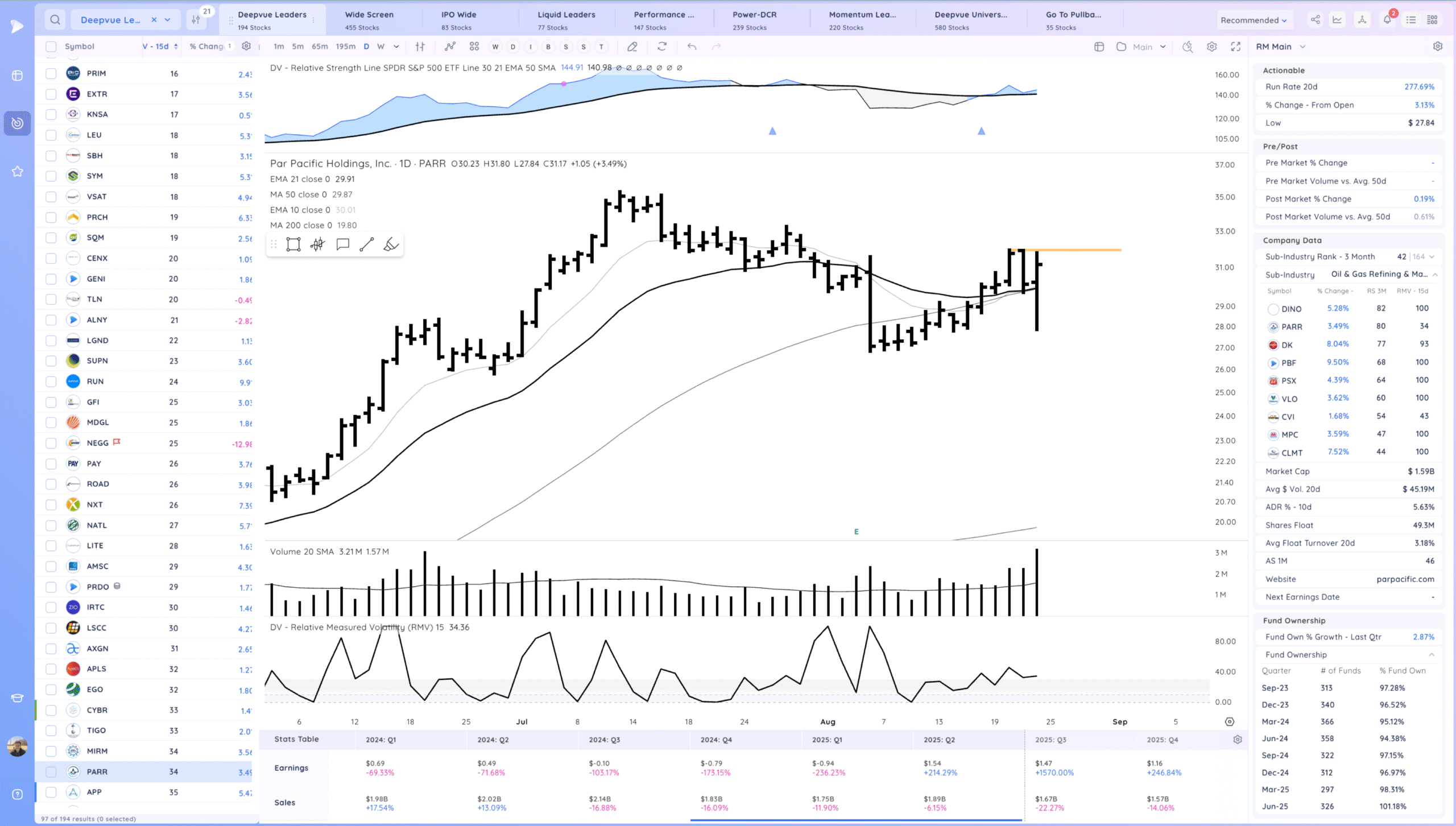Open the dashboard layout icon in left sidebar
1456x826 pixels.
[17, 76]
